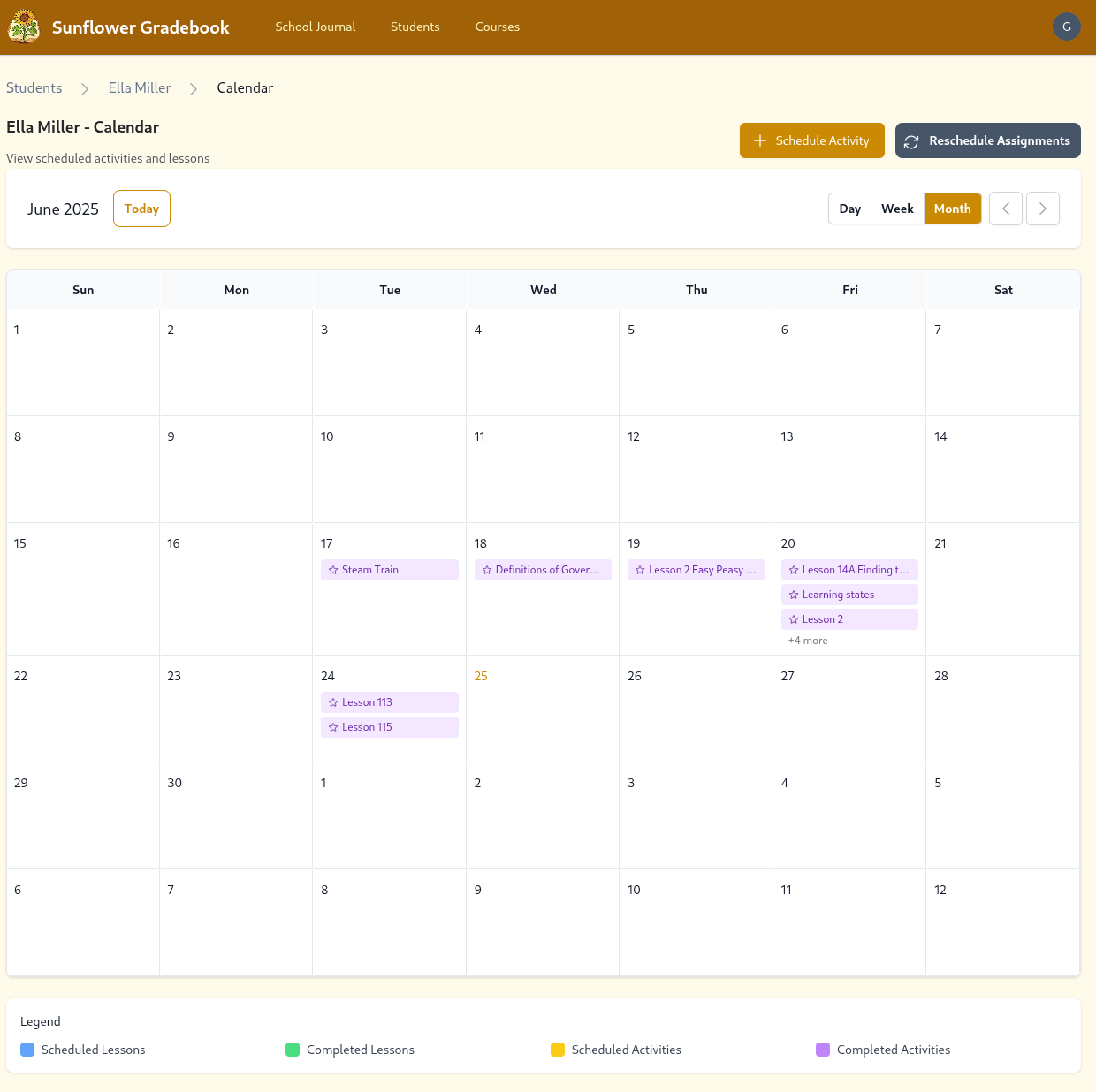Image resolution: width=1096 pixels, height=1092 pixels.
Task: Click star icon on Lesson 115 event
Action: point(333,727)
